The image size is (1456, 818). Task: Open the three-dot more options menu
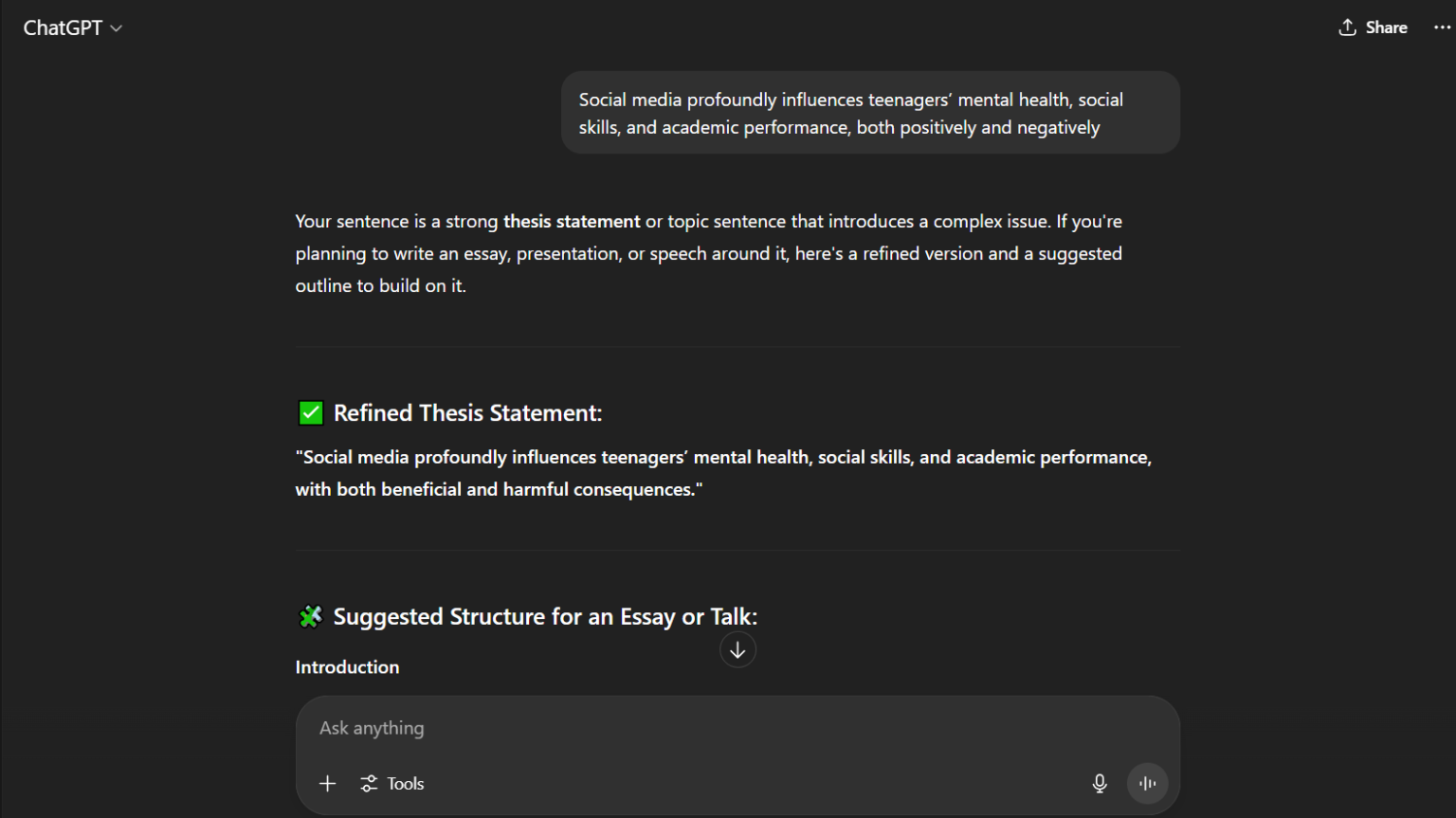point(1442,27)
